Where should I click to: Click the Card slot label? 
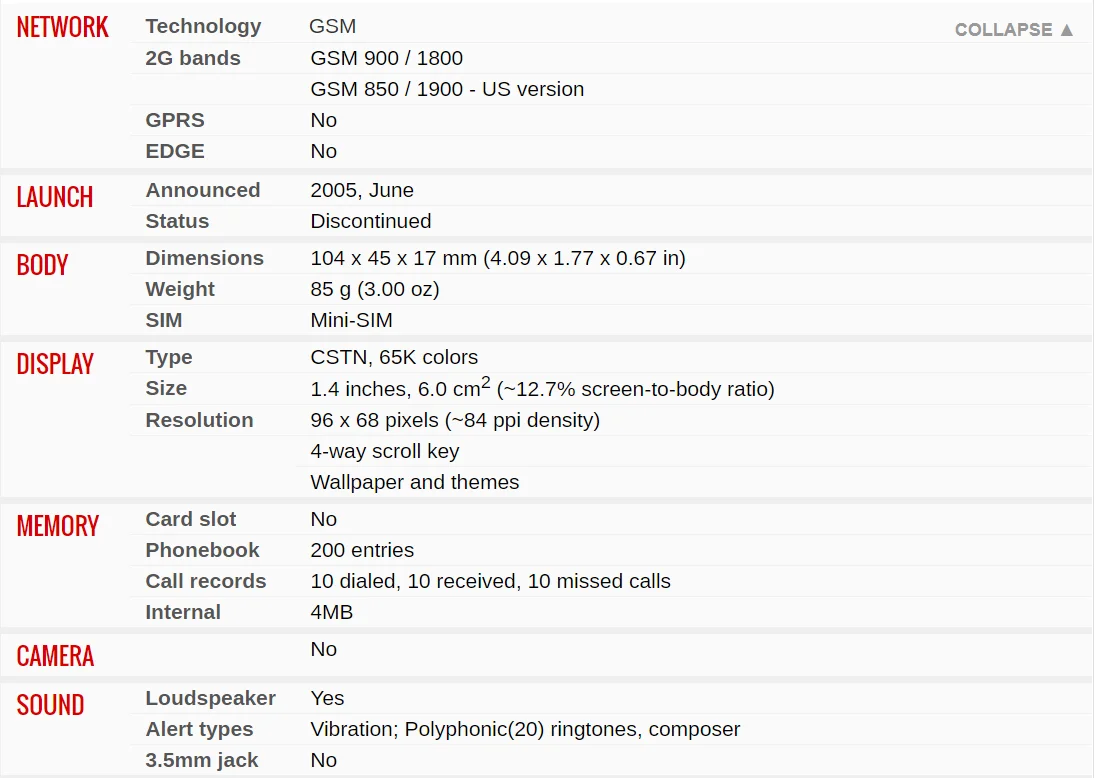[x=191, y=519]
